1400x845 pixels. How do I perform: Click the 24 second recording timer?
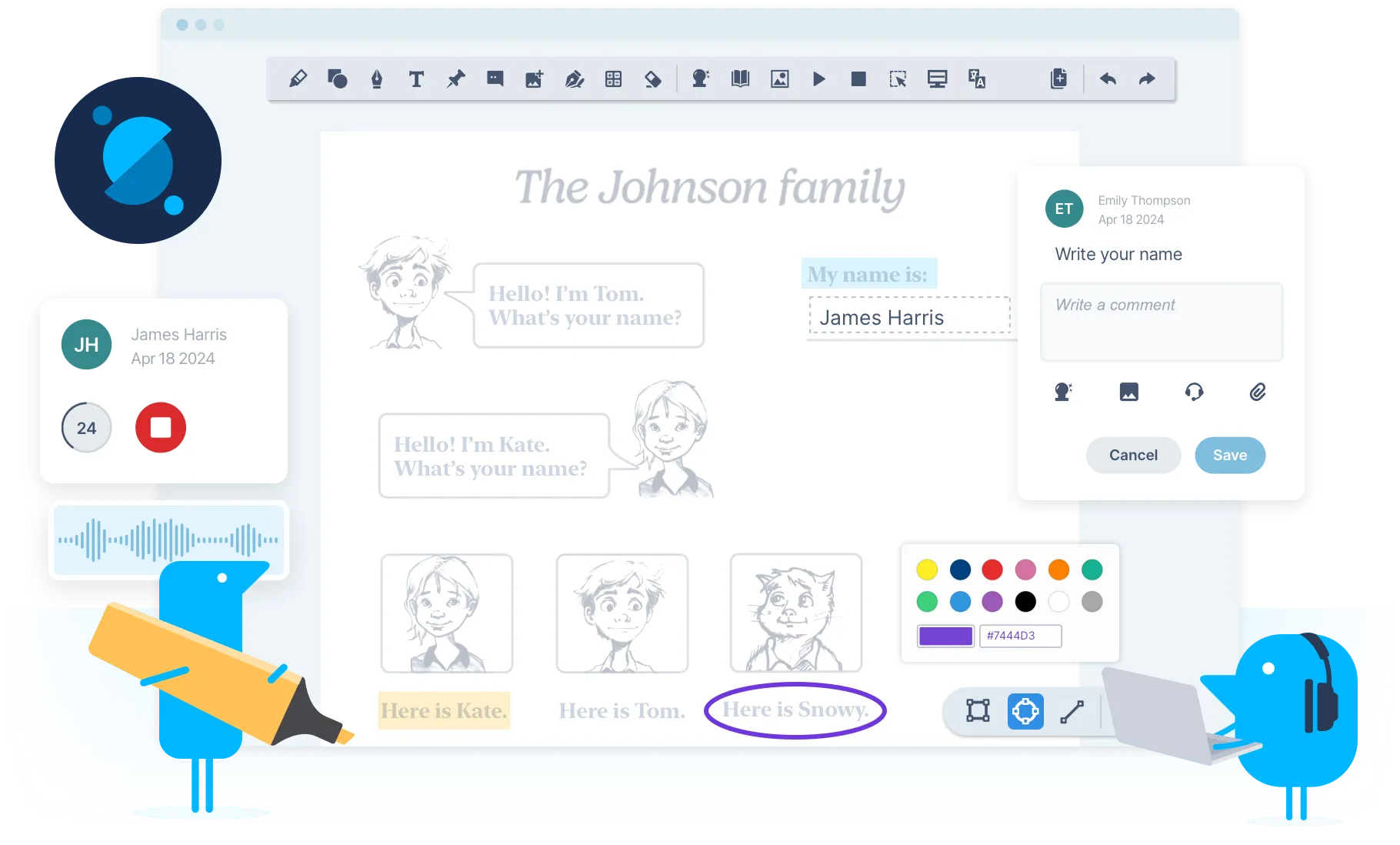tap(87, 427)
